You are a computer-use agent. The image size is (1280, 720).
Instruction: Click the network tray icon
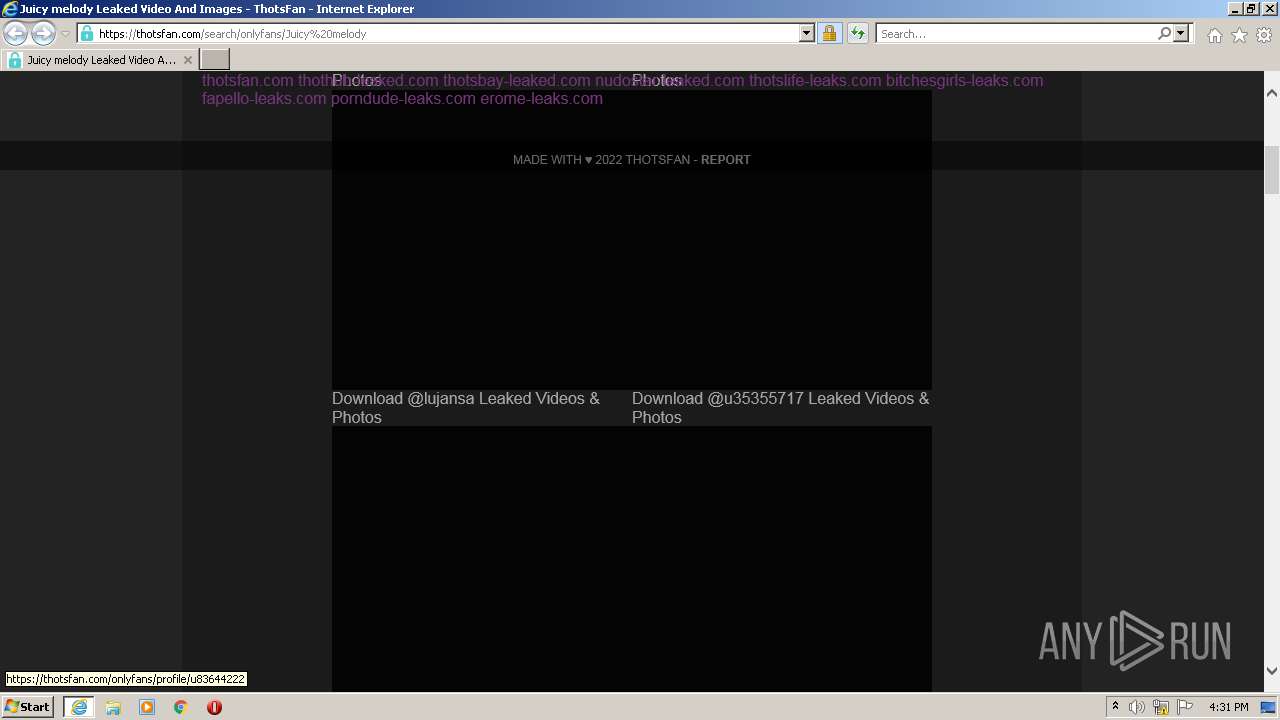[1162, 707]
